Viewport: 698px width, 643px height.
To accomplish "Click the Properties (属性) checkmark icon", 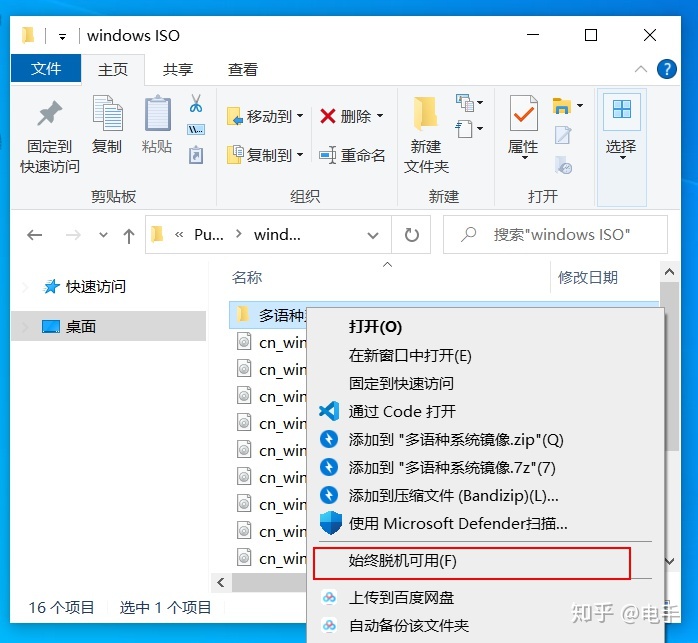I will (524, 113).
